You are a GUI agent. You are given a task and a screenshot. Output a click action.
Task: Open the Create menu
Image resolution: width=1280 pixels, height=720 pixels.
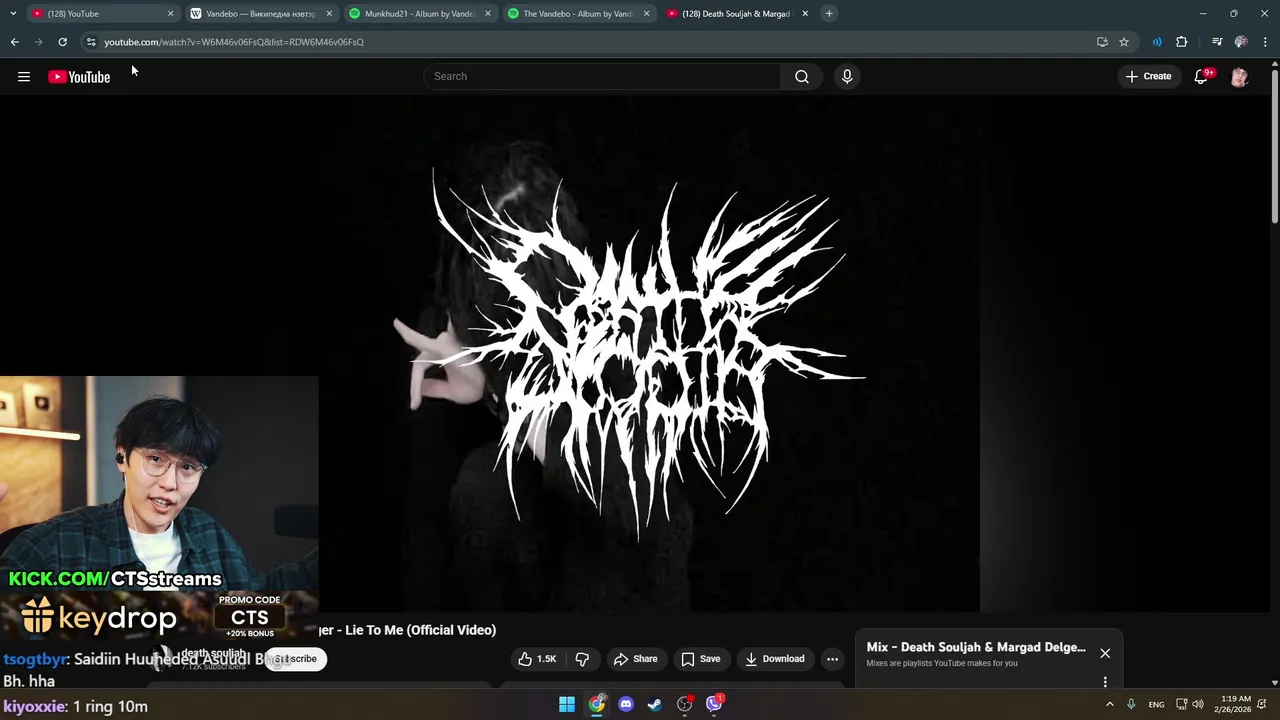(x=1148, y=76)
